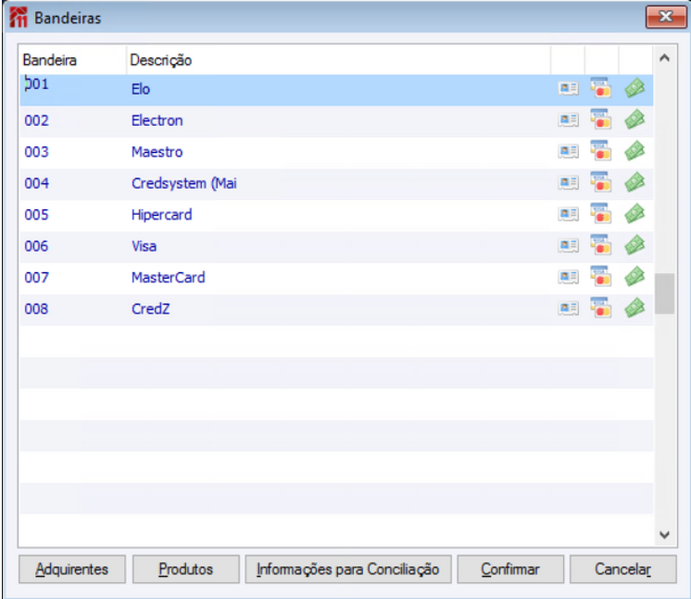The height and width of the screenshot is (599, 691).
Task: Click the Bandeiras app icon in title bar
Action: [19, 17]
